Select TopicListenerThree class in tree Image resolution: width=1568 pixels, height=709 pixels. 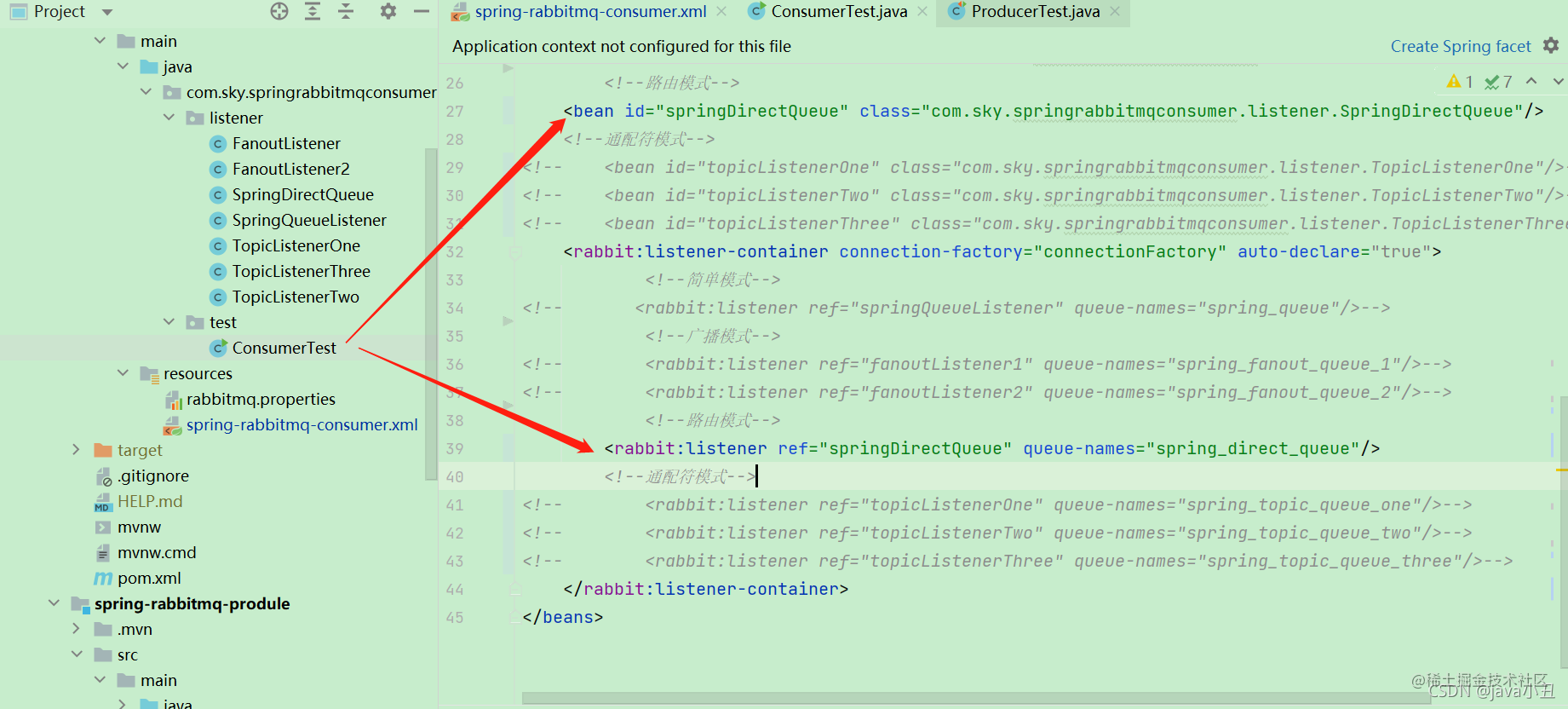301,271
